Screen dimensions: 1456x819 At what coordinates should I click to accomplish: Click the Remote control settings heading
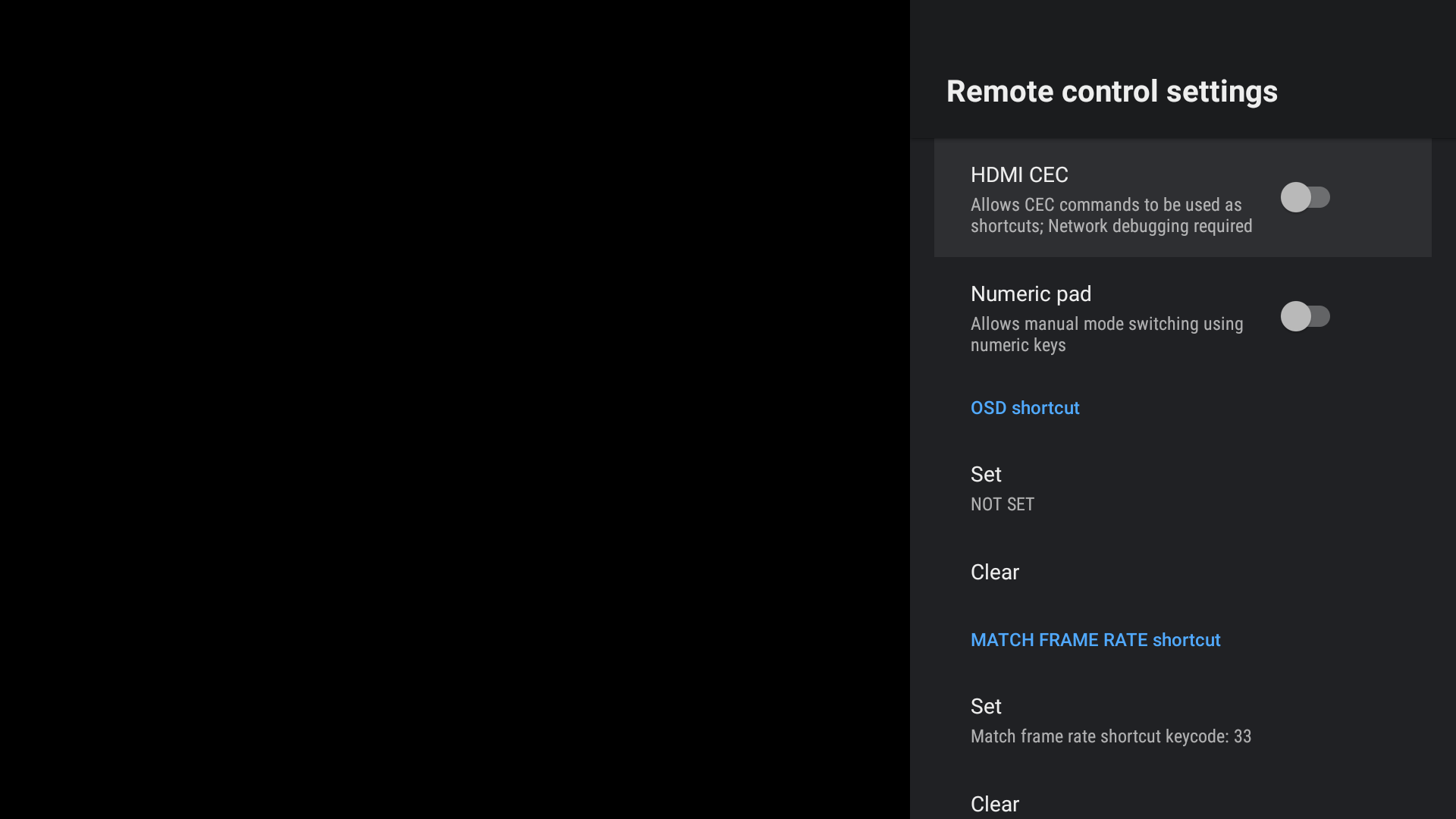[x=1112, y=92]
